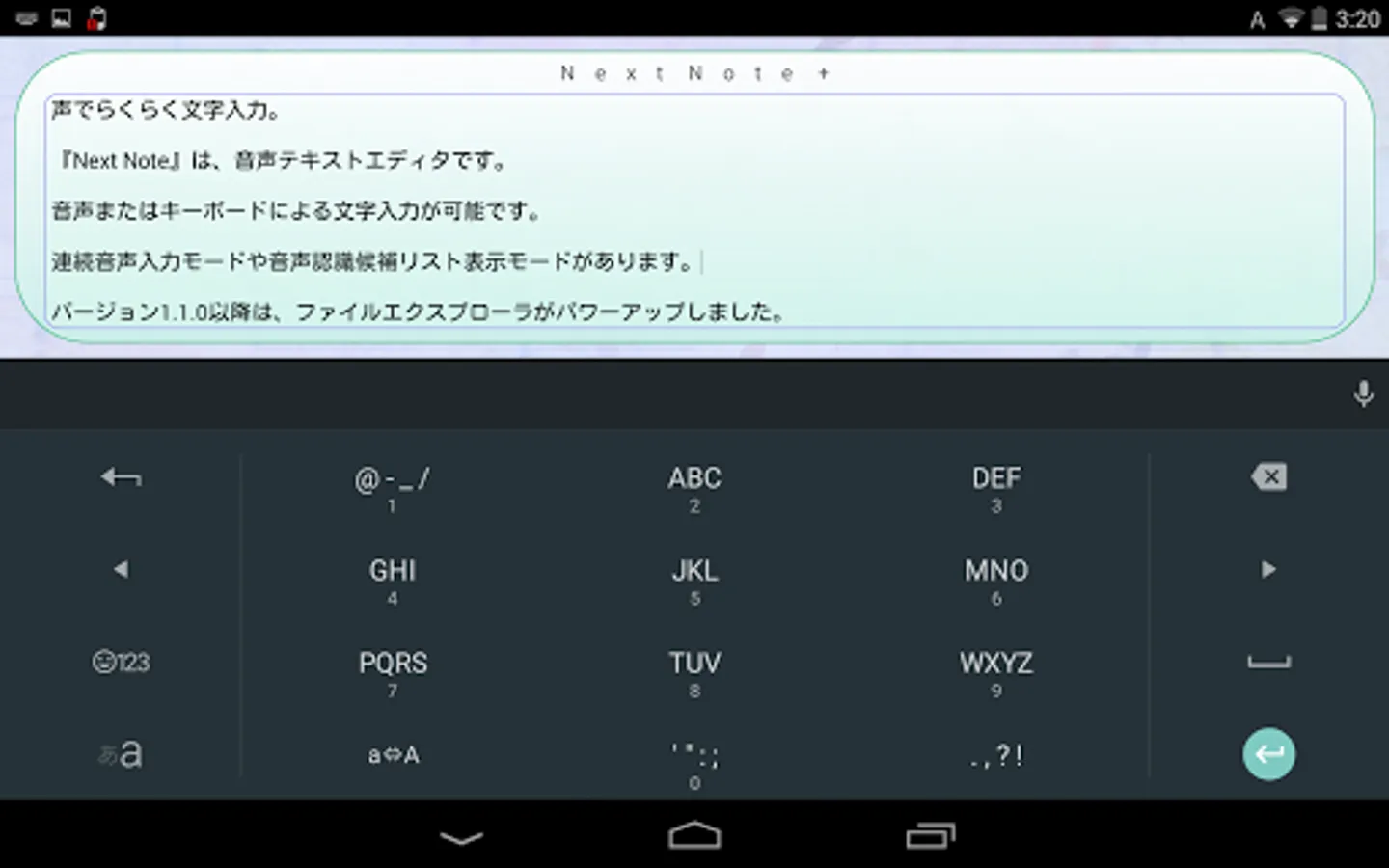Tap the line 声でらくらく文字入力。
Image resolution: width=1389 pixels, height=868 pixels.
[x=166, y=110]
